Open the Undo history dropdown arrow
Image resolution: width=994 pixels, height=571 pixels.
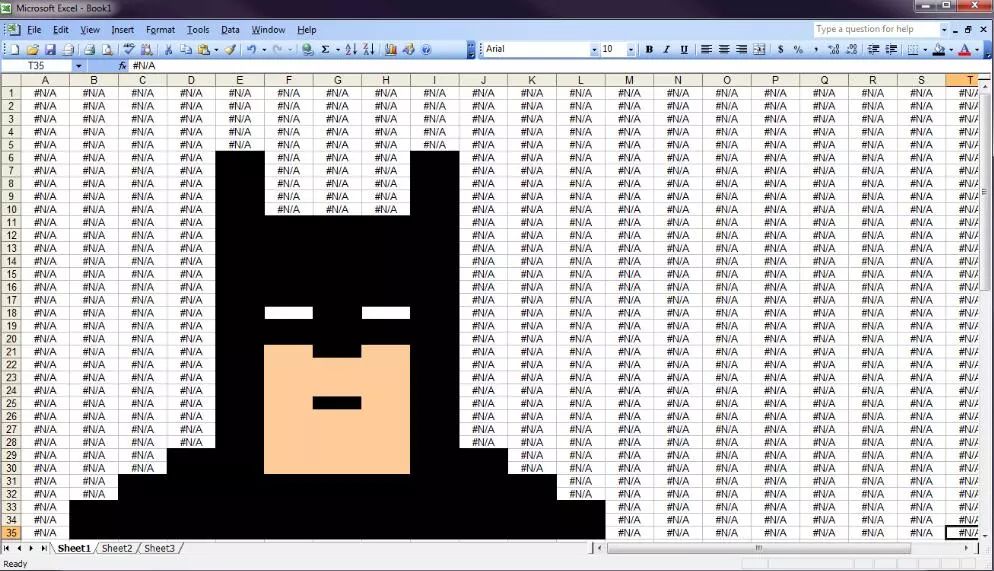point(264,49)
